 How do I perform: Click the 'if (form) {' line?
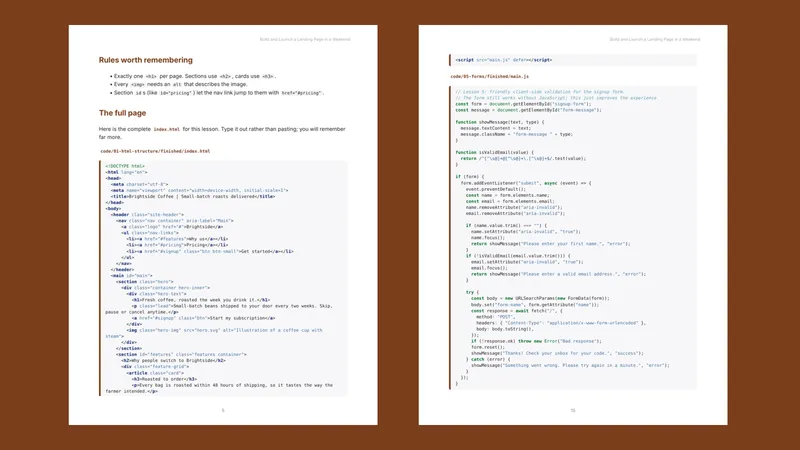coord(469,177)
